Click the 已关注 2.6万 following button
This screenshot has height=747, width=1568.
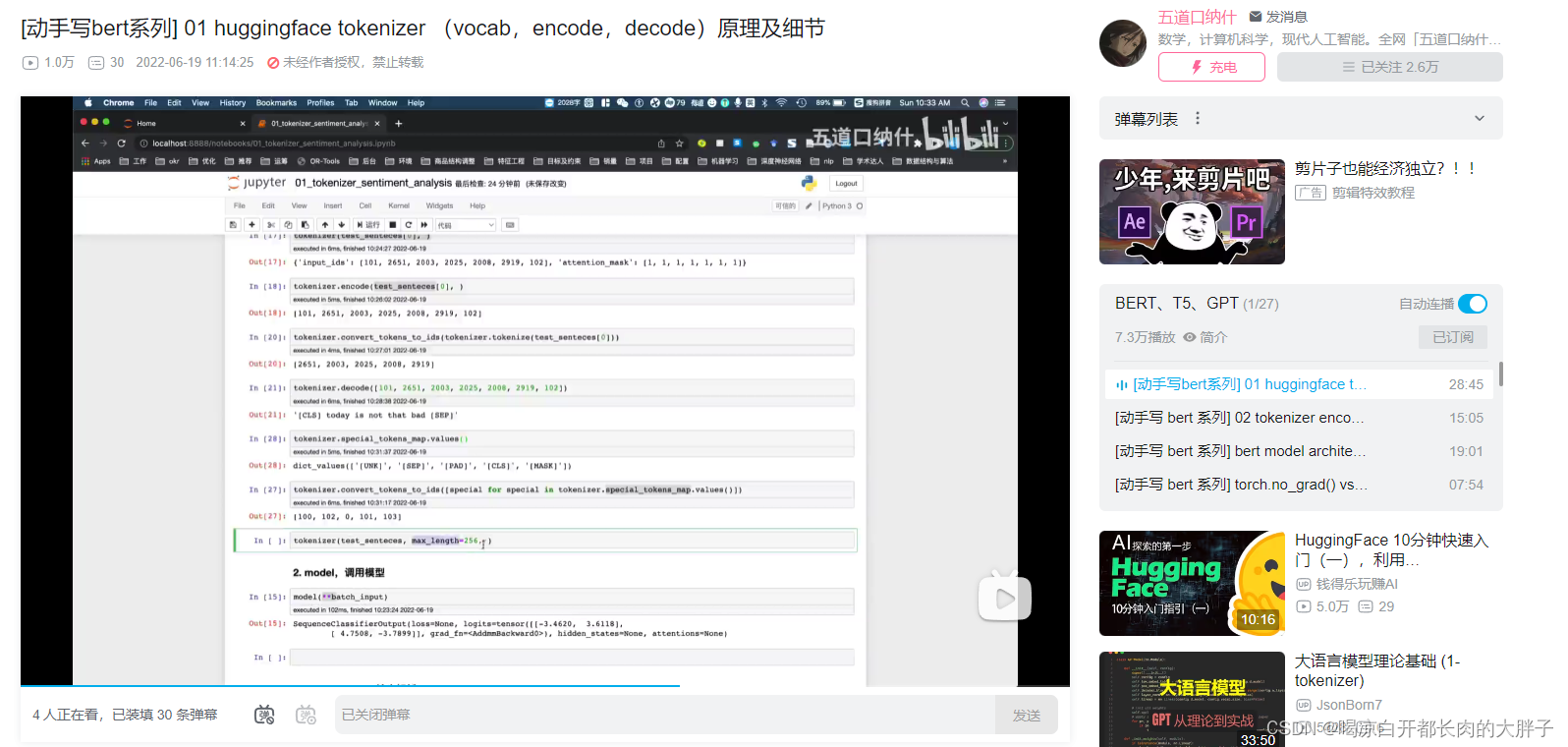[x=1390, y=67]
